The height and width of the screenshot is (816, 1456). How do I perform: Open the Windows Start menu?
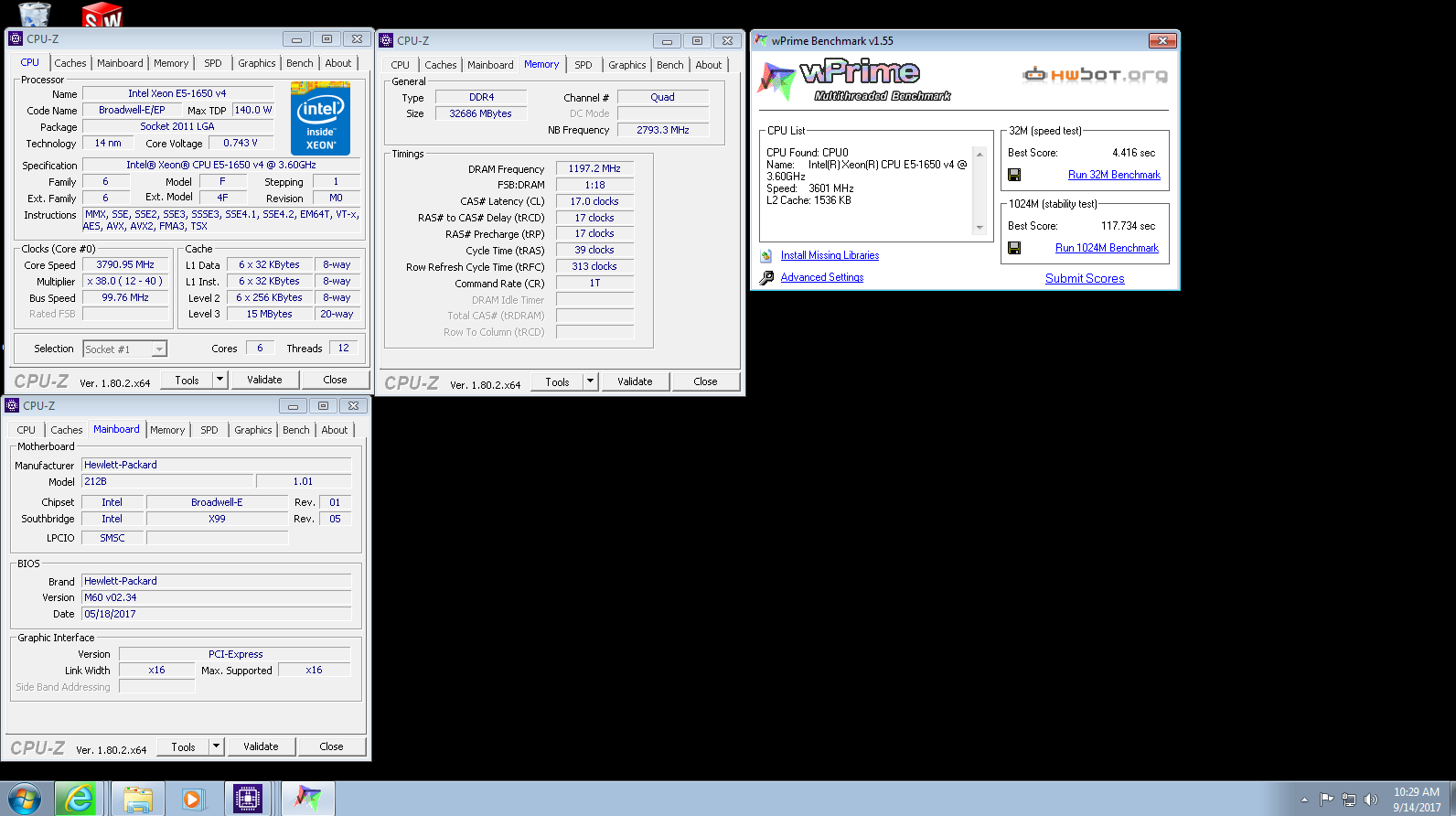(x=24, y=799)
